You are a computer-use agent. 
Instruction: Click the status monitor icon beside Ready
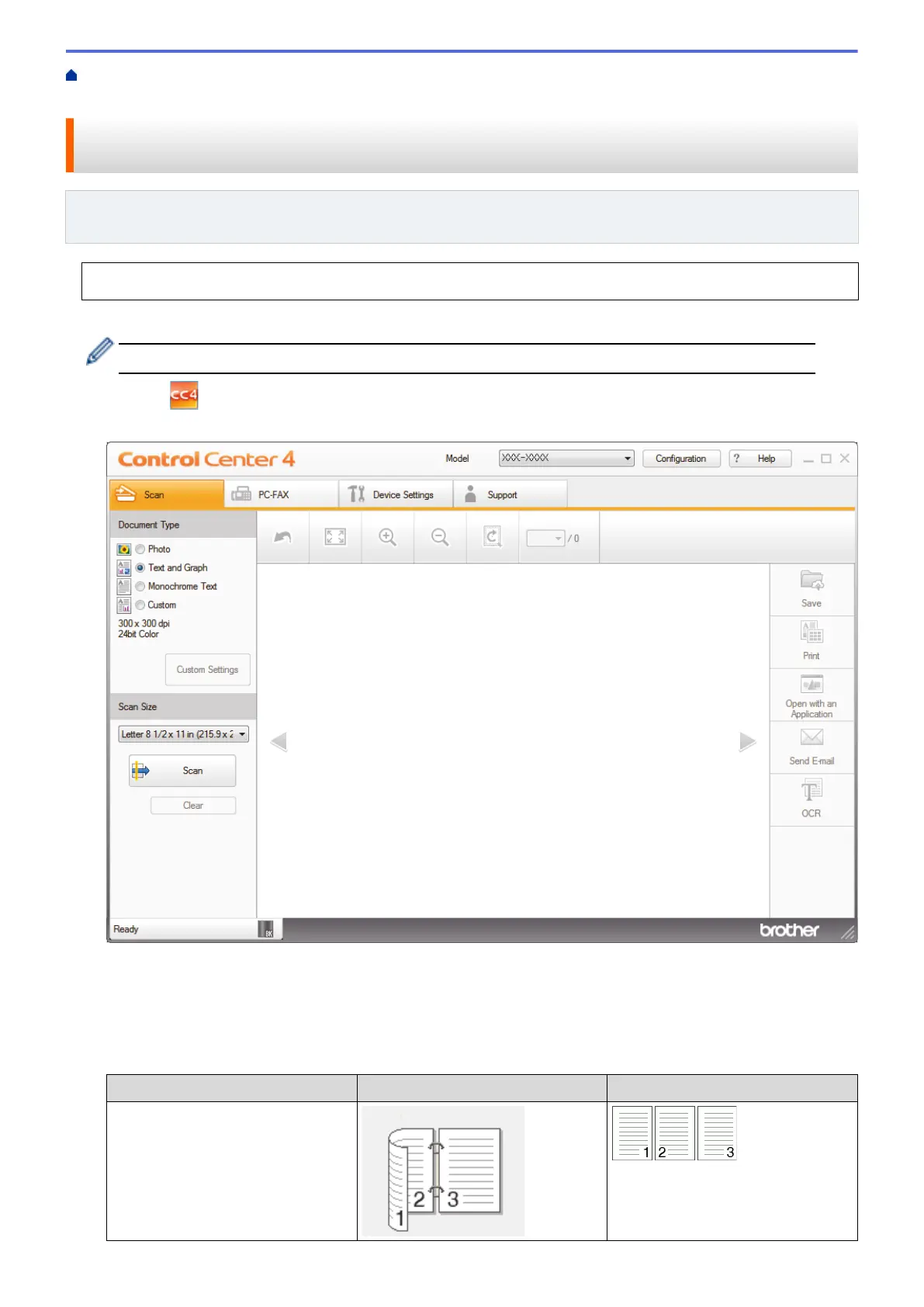point(265,929)
